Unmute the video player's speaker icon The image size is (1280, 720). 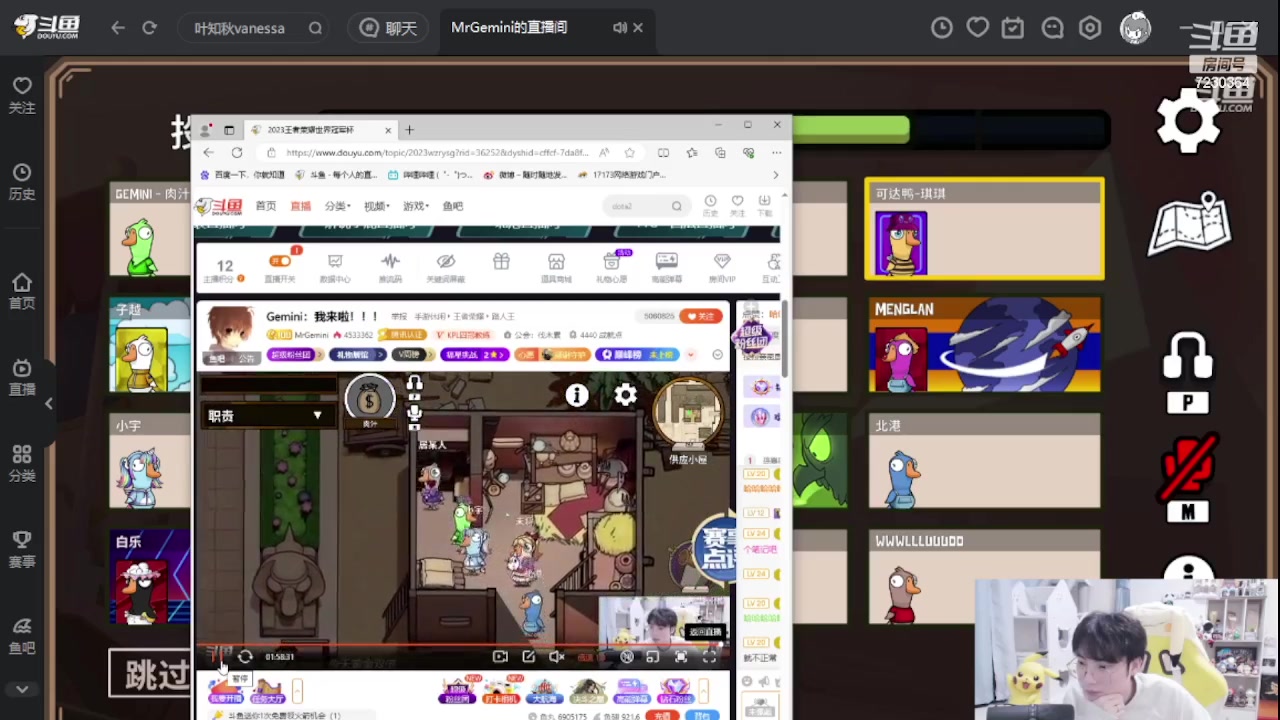pyautogui.click(x=557, y=657)
